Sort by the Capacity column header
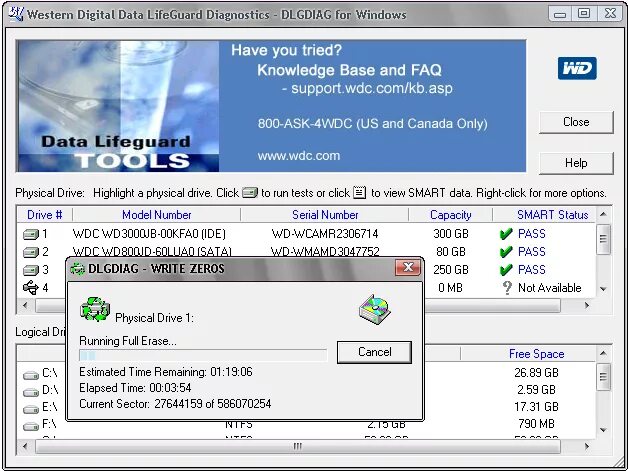The image size is (628, 471). click(x=451, y=215)
